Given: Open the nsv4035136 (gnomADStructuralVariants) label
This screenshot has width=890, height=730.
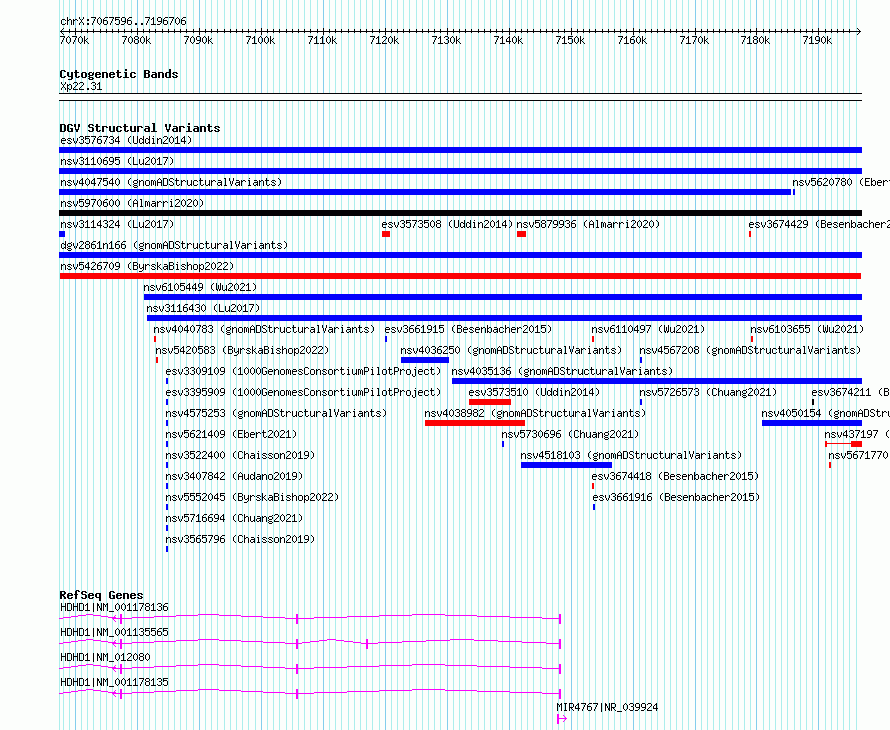Looking at the screenshot, I should (x=562, y=371).
